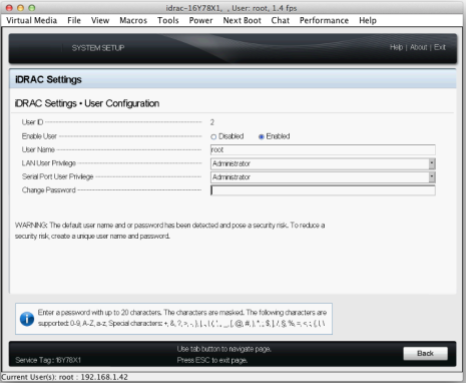Click the Serial Port User Privilege label
Viewport: 466px width, 383px height.
pos(57,176)
